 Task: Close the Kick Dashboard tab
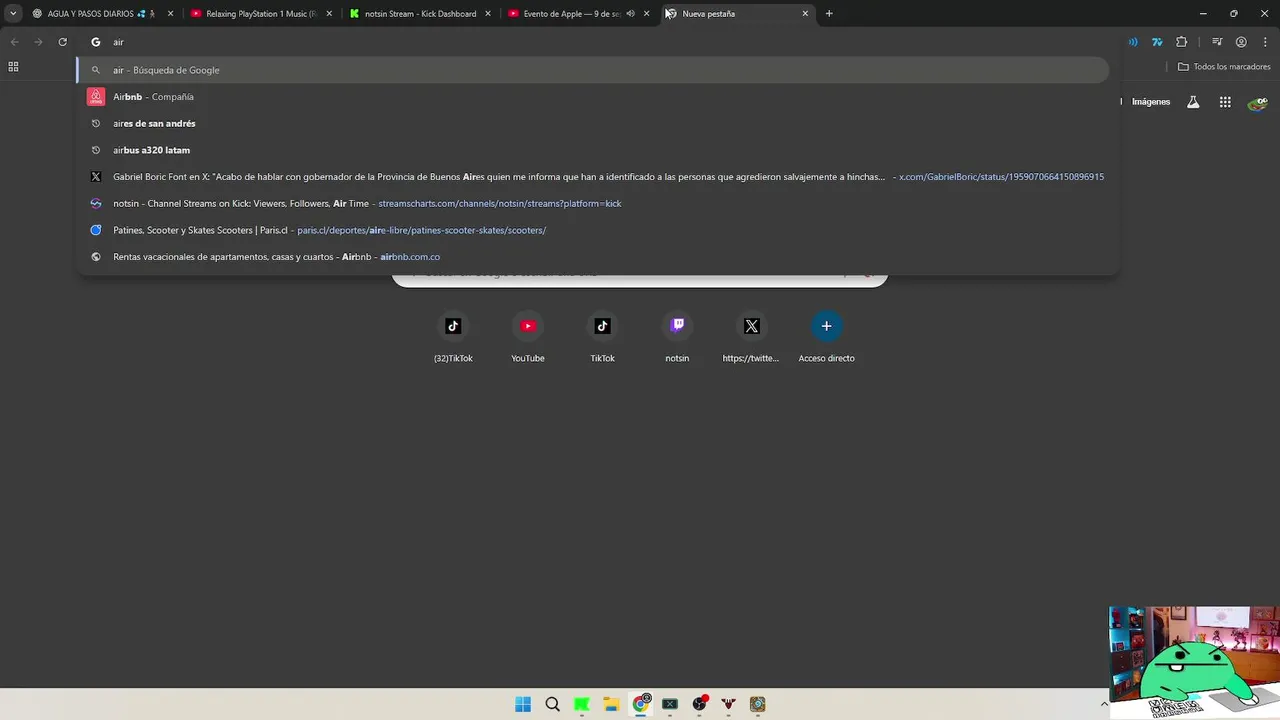tap(488, 14)
